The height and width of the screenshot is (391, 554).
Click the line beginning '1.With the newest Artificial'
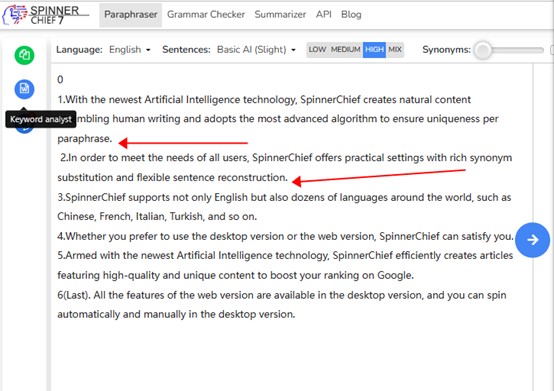pyautogui.click(x=264, y=100)
